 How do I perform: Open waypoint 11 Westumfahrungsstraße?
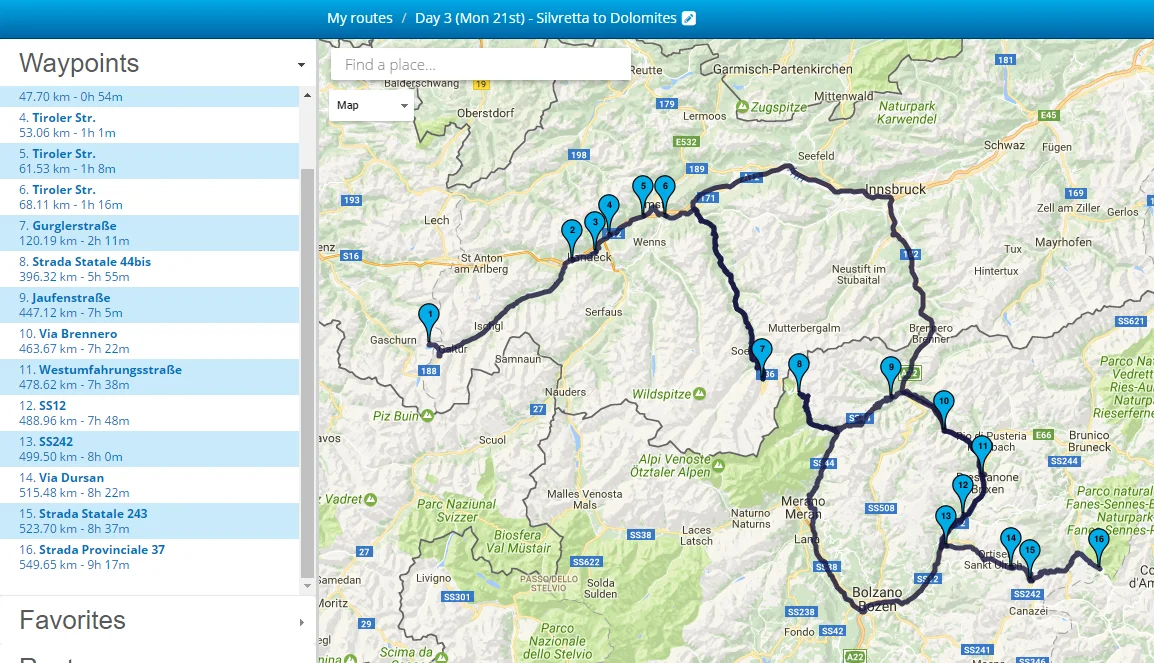149,377
